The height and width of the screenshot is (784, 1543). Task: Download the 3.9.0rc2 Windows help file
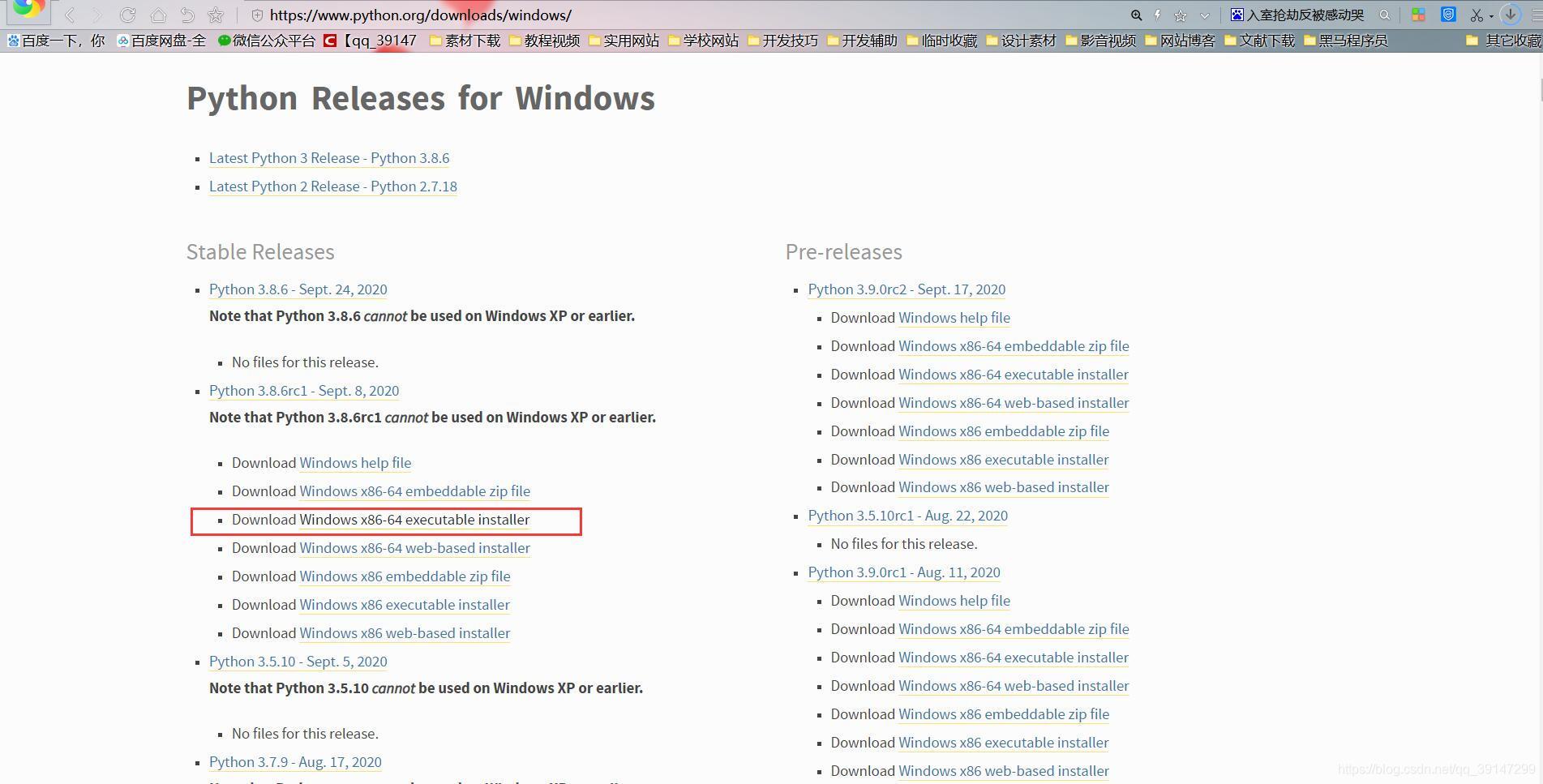coord(954,318)
